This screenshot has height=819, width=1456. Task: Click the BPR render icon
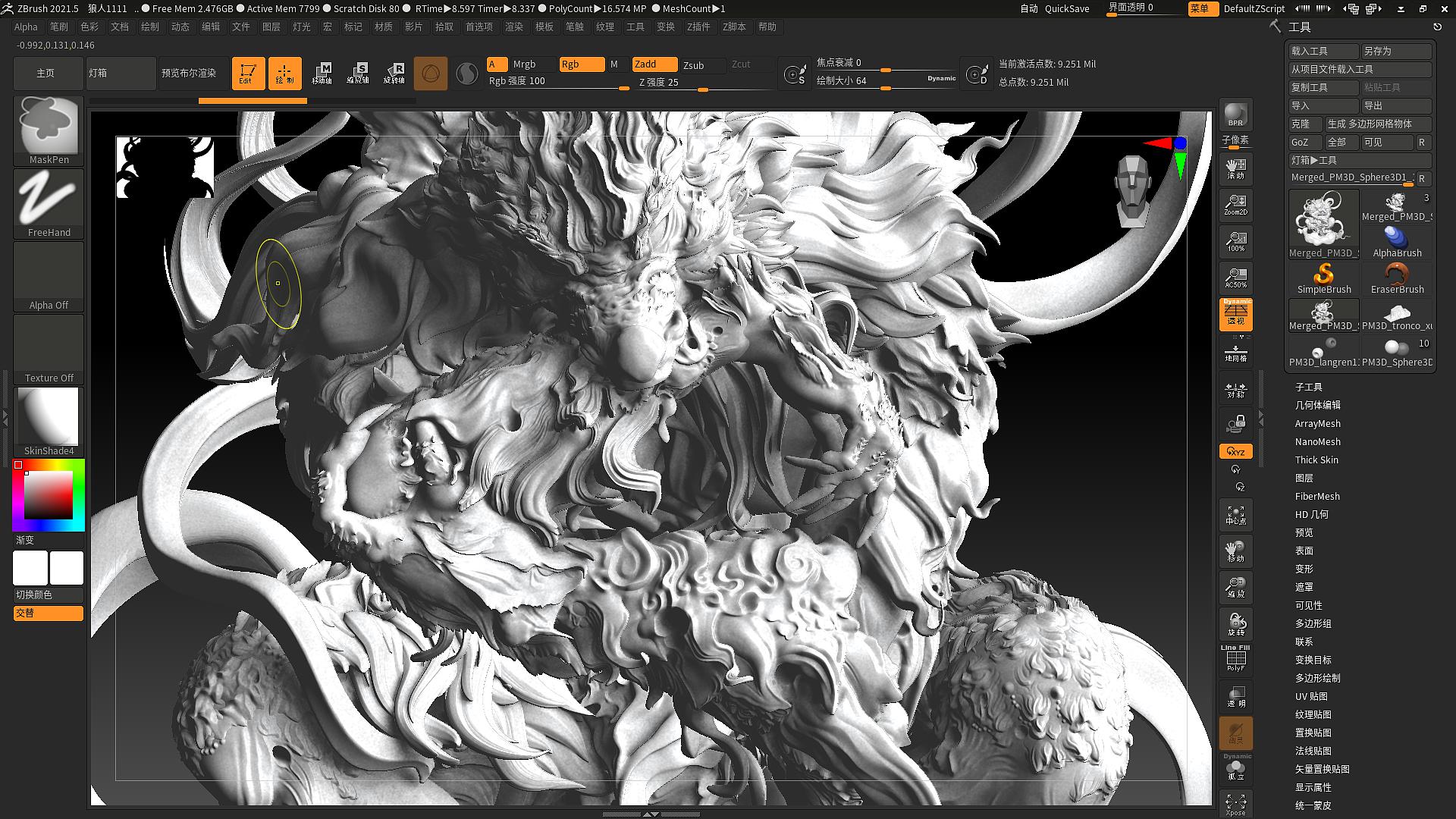click(1235, 115)
